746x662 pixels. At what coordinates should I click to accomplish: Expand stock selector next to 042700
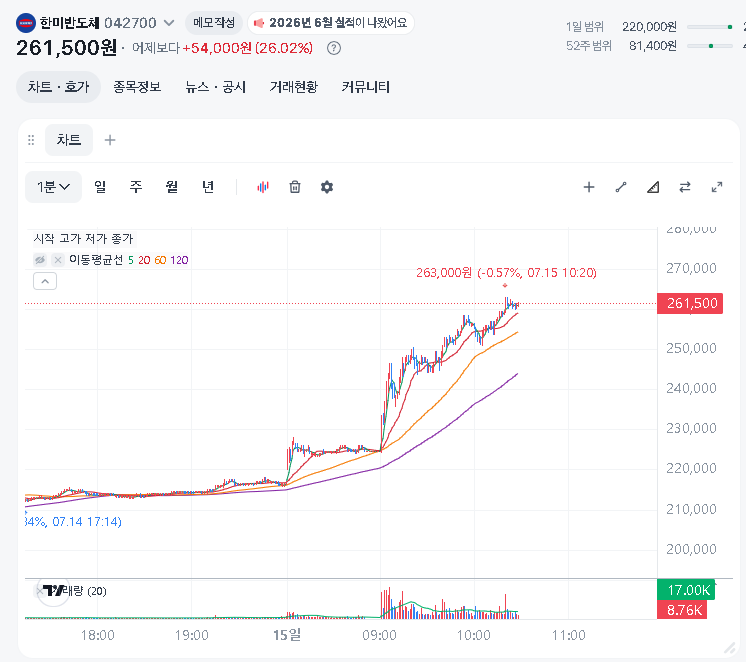coord(169,23)
